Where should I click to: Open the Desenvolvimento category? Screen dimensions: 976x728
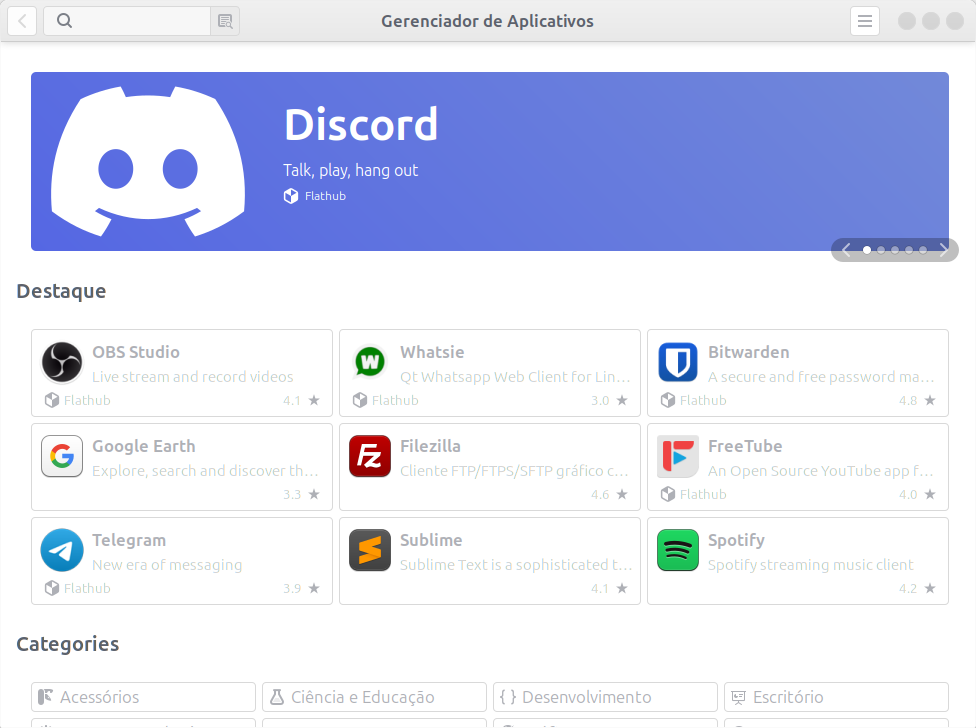(x=605, y=697)
